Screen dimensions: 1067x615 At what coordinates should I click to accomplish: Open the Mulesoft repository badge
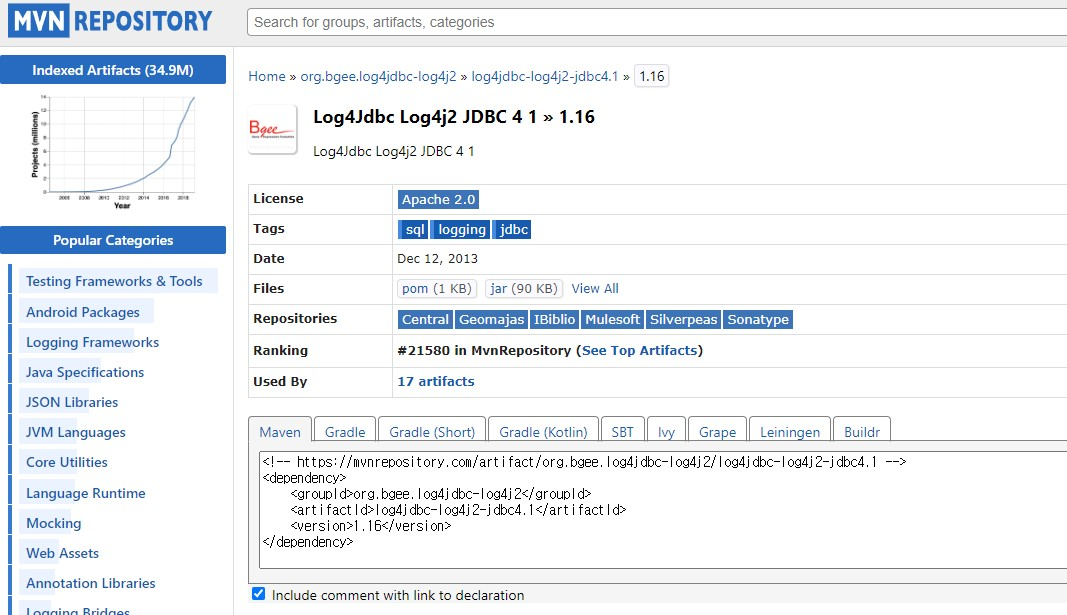point(612,319)
